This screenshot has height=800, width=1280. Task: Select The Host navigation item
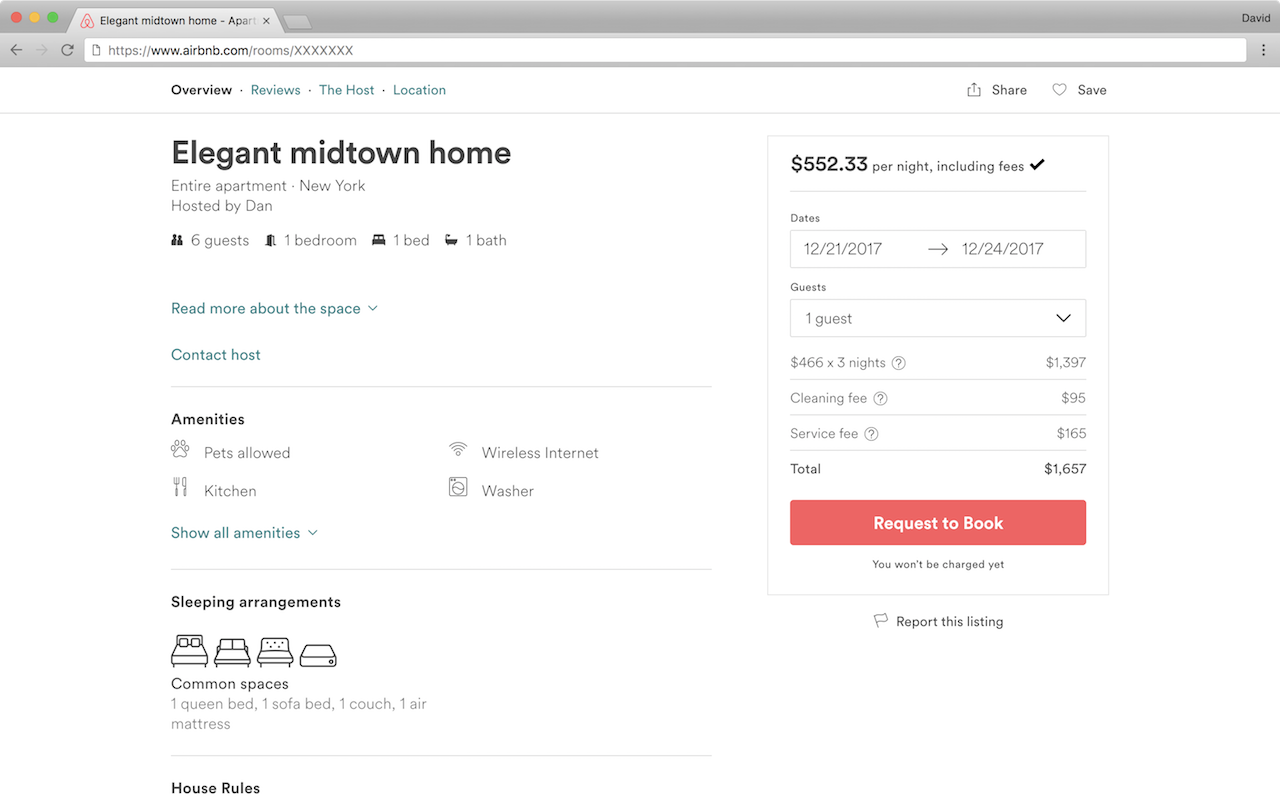coord(346,89)
